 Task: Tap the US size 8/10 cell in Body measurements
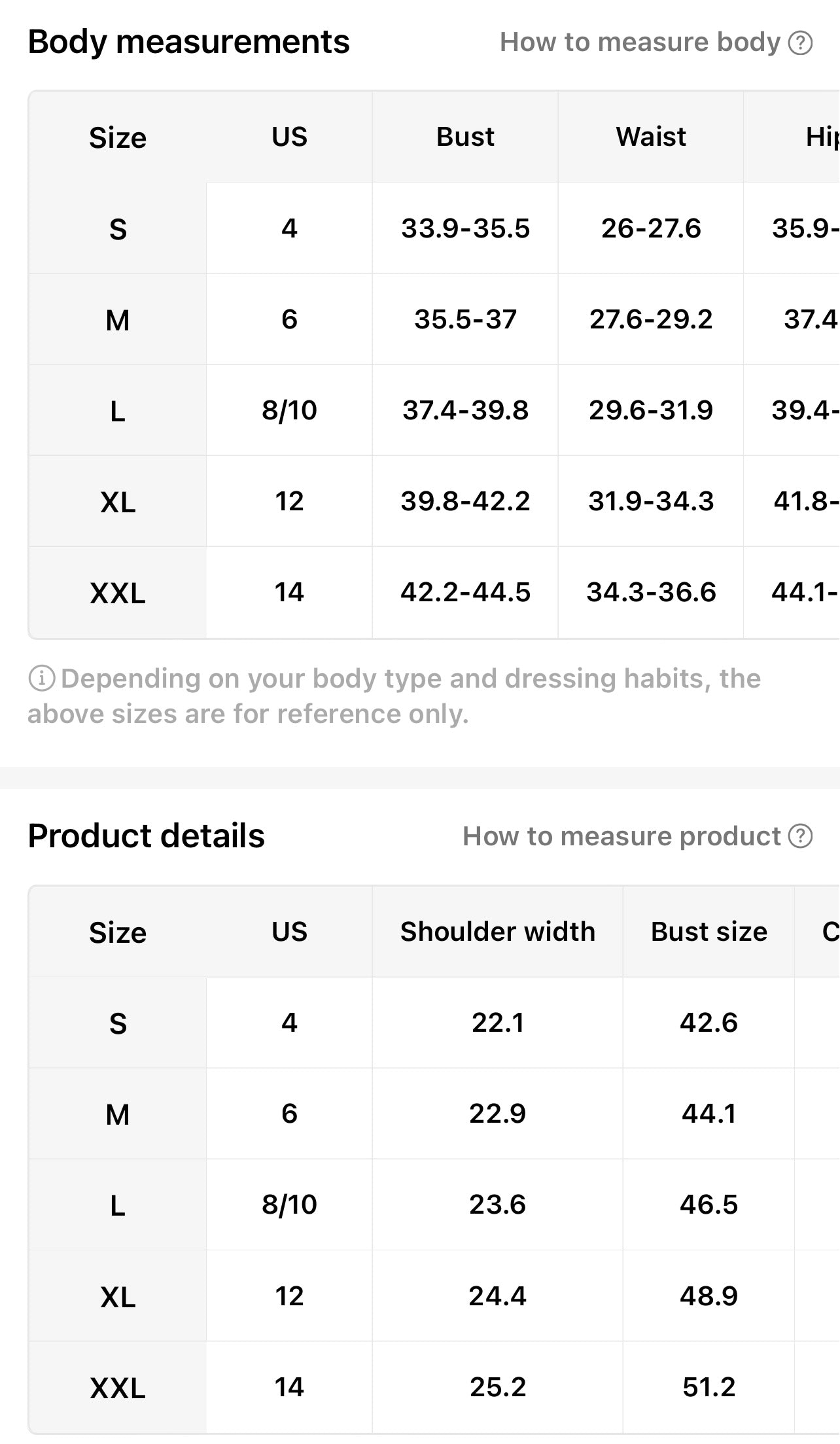point(289,411)
